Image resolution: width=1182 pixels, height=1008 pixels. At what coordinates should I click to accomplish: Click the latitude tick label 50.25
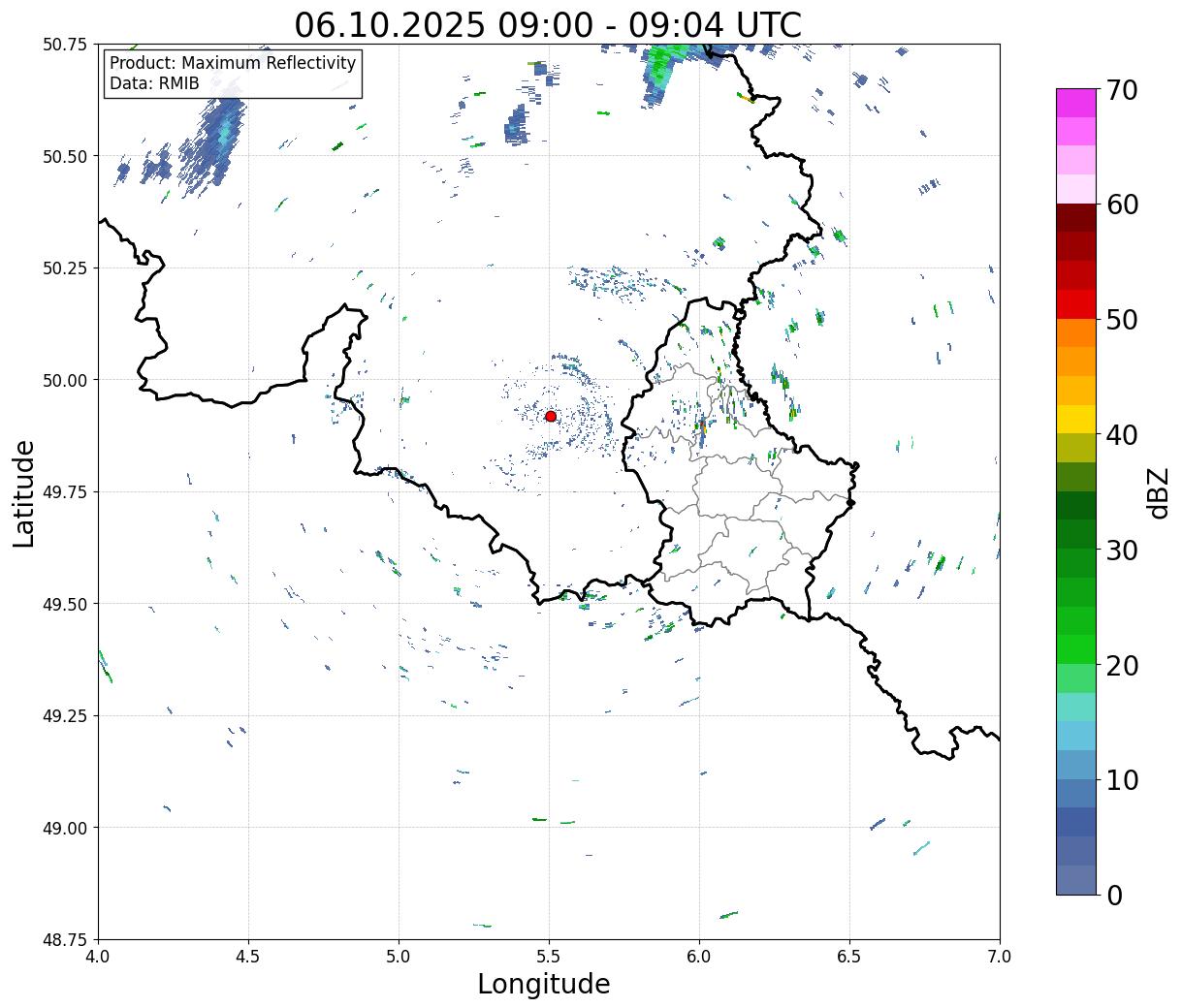point(65,268)
